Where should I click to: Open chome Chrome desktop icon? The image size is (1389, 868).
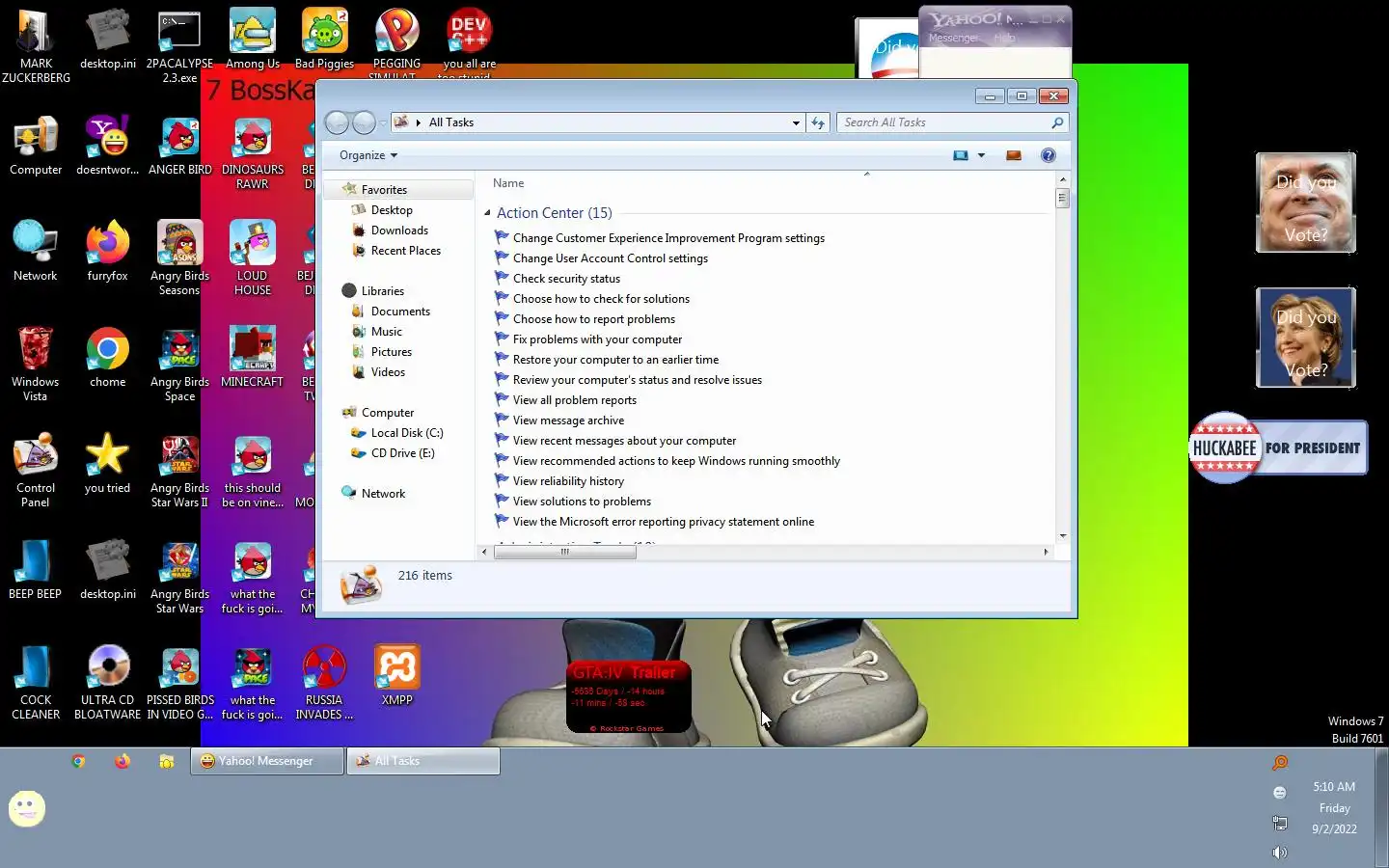point(108,359)
